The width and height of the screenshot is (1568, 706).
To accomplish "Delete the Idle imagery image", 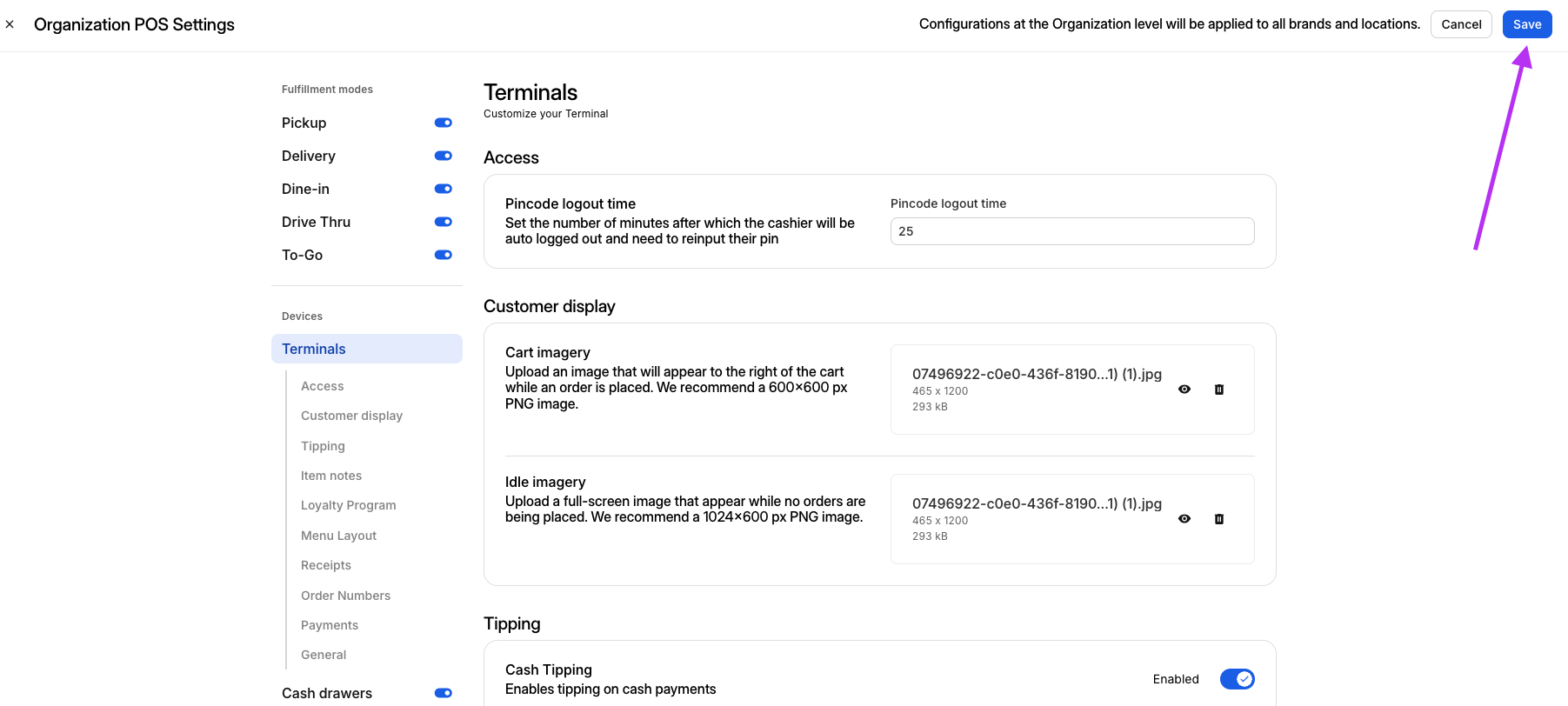I will [x=1218, y=519].
